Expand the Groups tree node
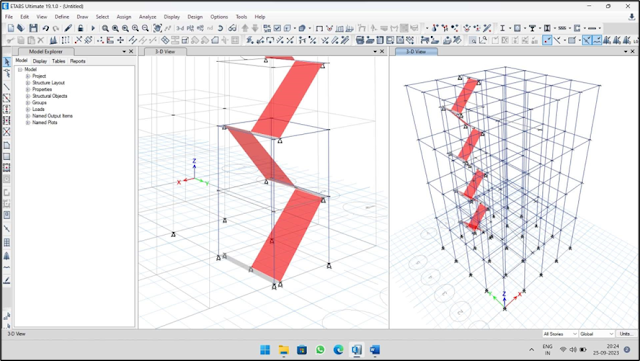 (x=28, y=103)
